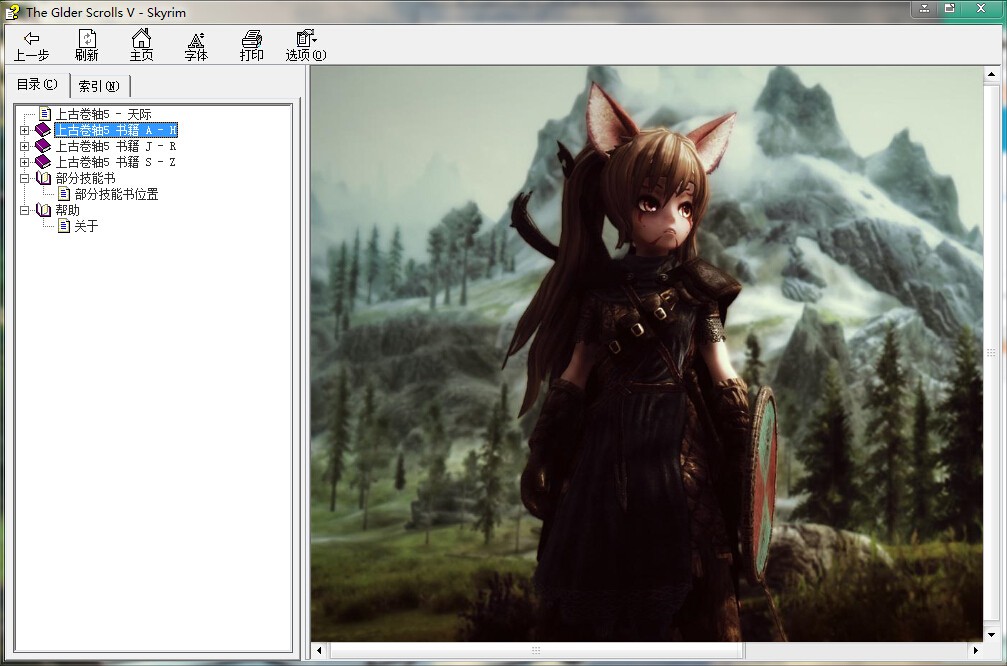Select 部分技能书位置 in the tree

point(116,194)
